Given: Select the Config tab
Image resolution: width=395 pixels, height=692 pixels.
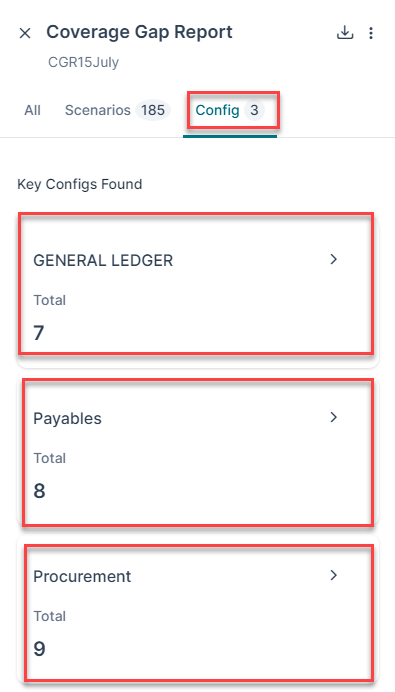Looking at the screenshot, I should pyautogui.click(x=217, y=110).
